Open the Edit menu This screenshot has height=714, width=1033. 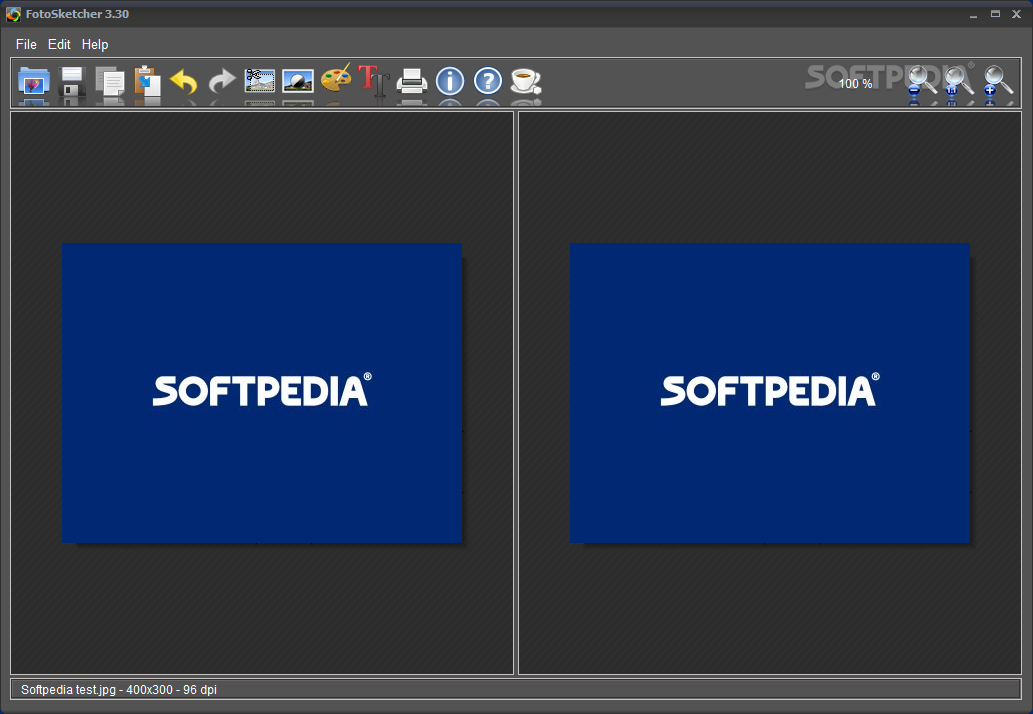click(59, 44)
